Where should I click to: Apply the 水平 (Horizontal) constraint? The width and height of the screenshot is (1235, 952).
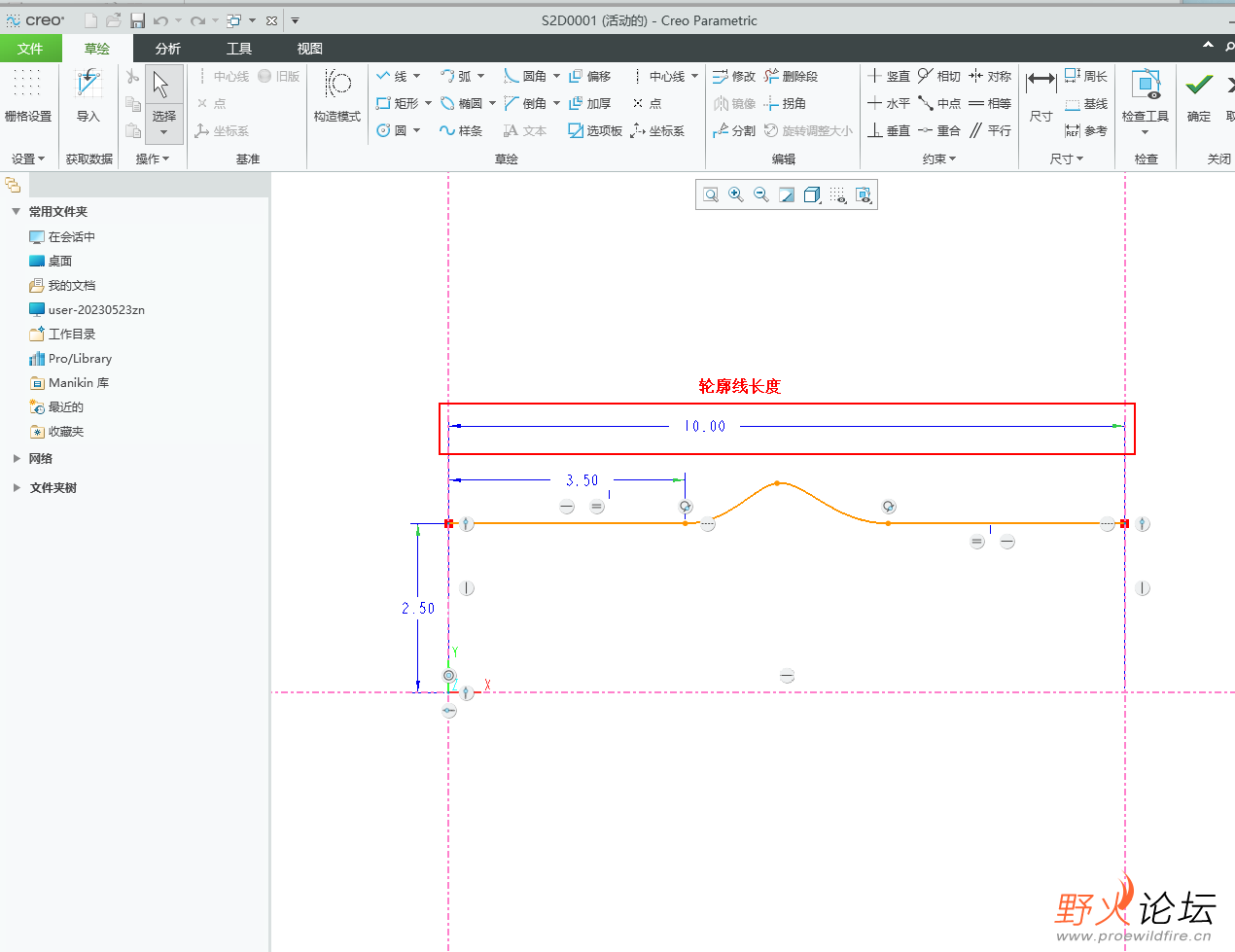click(889, 103)
